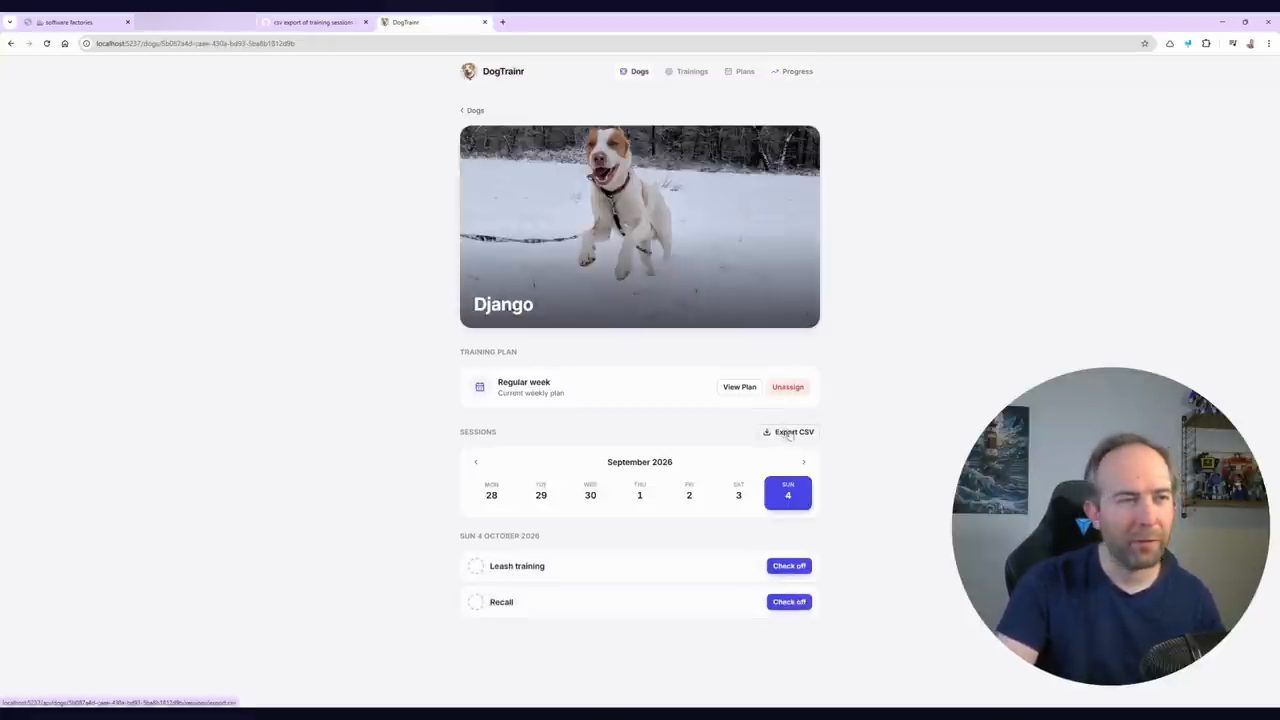
Task: Check off the Leash training session
Action: point(789,566)
